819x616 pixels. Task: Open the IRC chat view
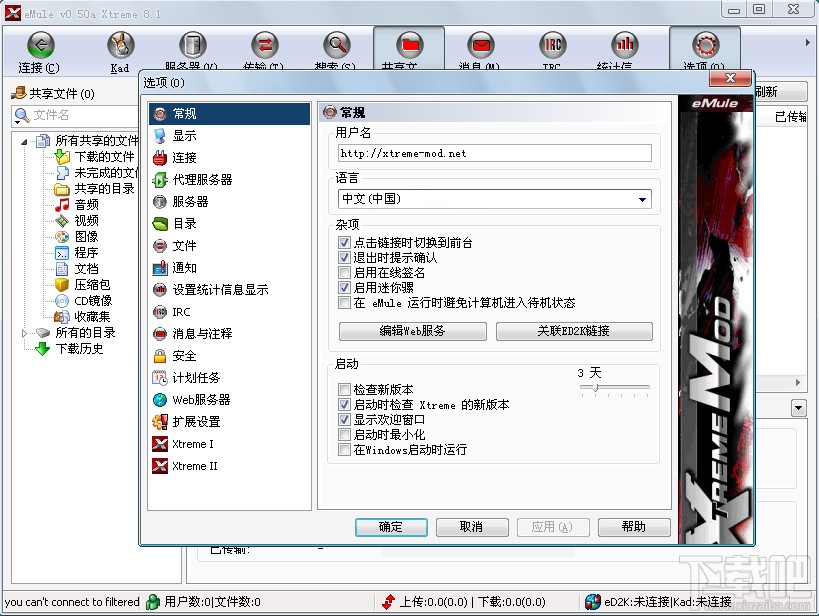[x=553, y=45]
